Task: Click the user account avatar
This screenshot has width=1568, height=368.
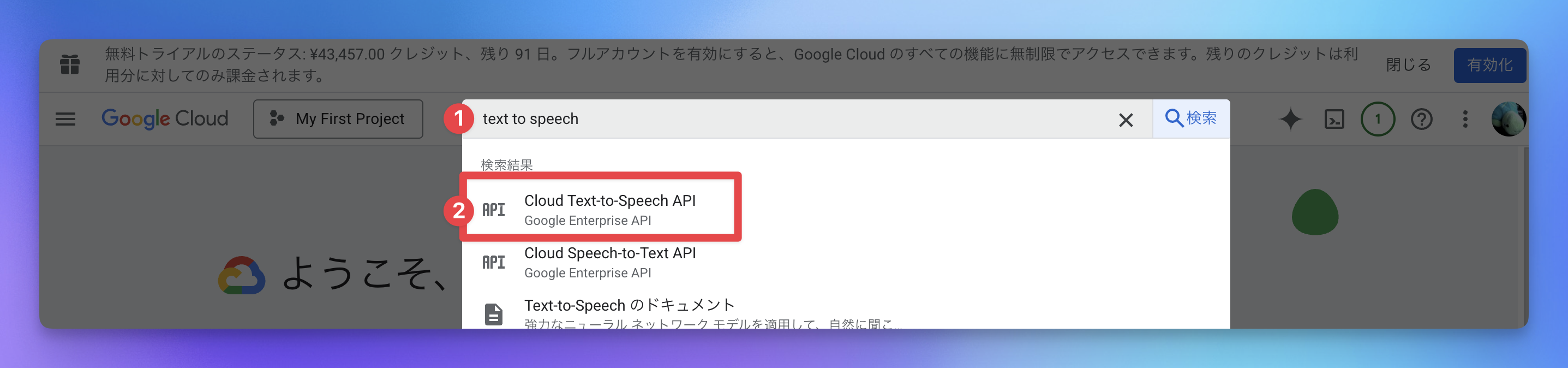Action: click(1508, 119)
